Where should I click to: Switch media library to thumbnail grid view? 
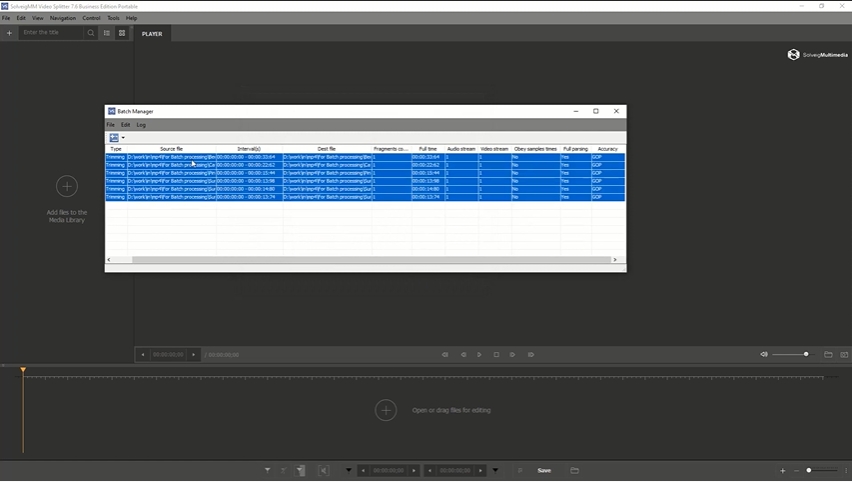click(x=122, y=33)
